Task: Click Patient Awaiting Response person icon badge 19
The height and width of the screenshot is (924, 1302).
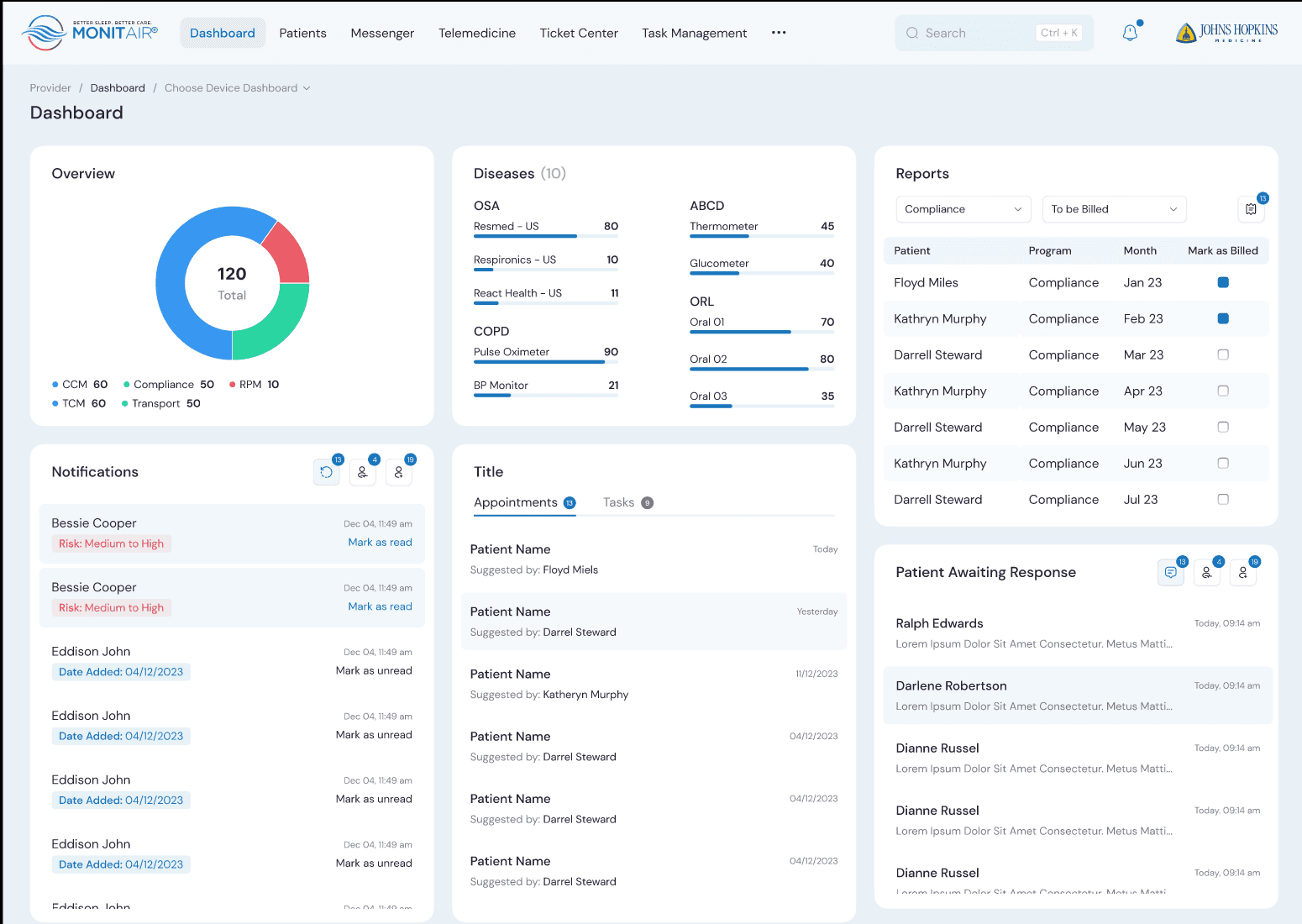Action: pyautogui.click(x=1243, y=573)
